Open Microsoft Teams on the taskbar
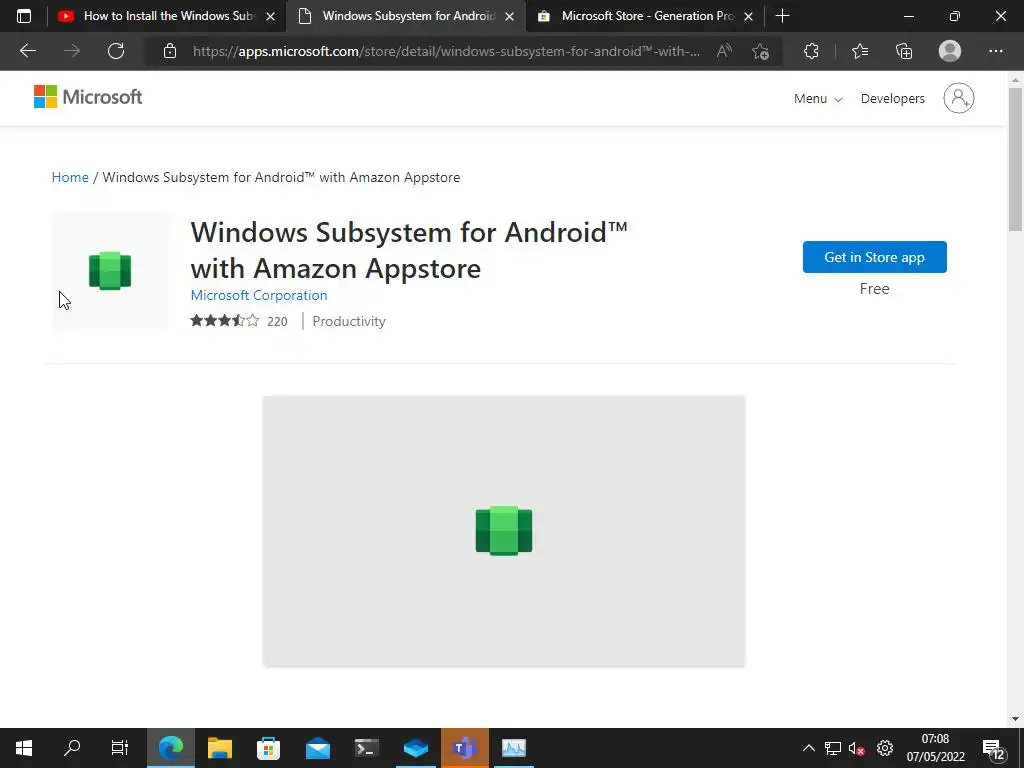1024x768 pixels. click(x=464, y=748)
